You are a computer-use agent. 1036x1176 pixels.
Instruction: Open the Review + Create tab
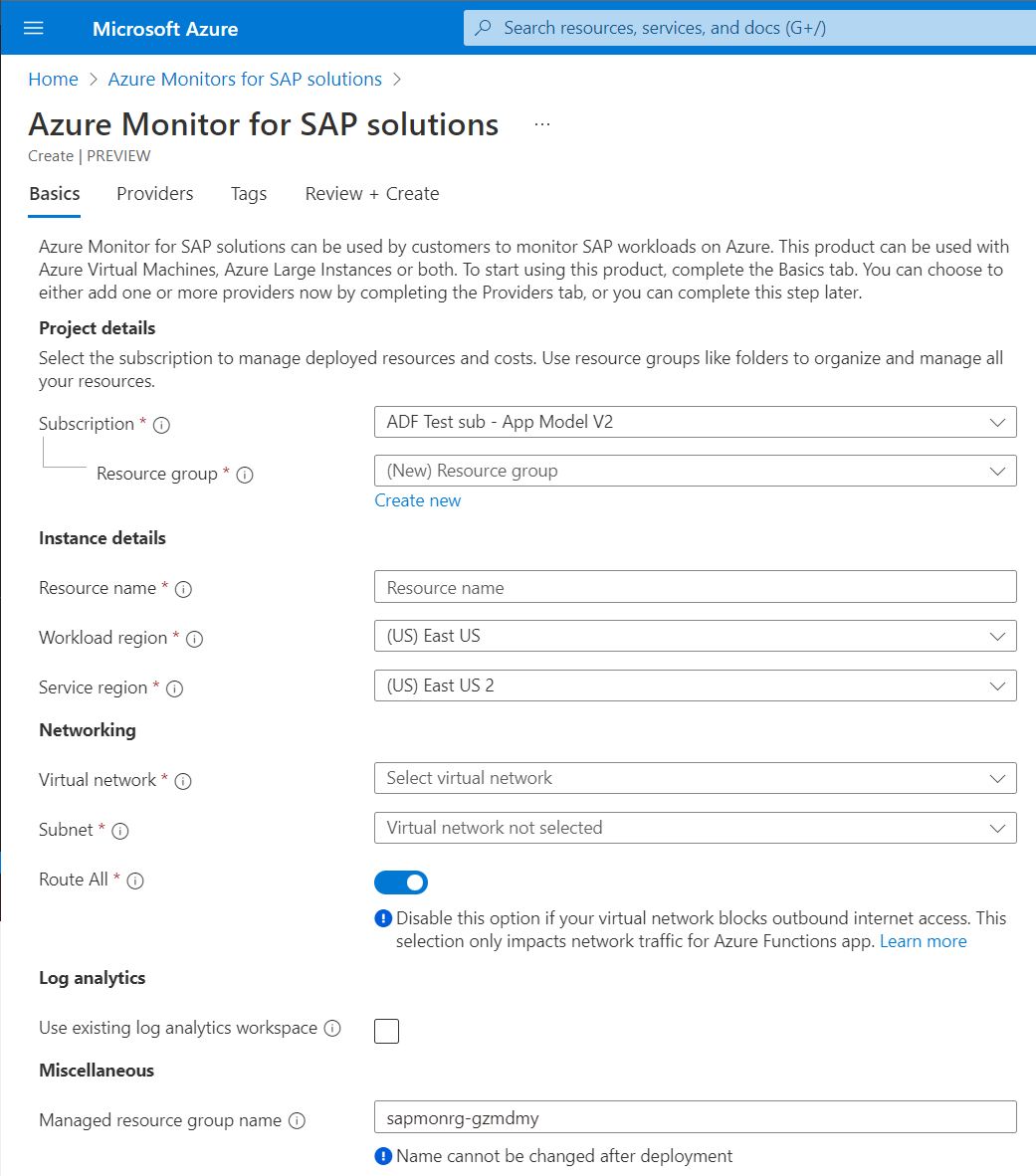pyautogui.click(x=371, y=194)
